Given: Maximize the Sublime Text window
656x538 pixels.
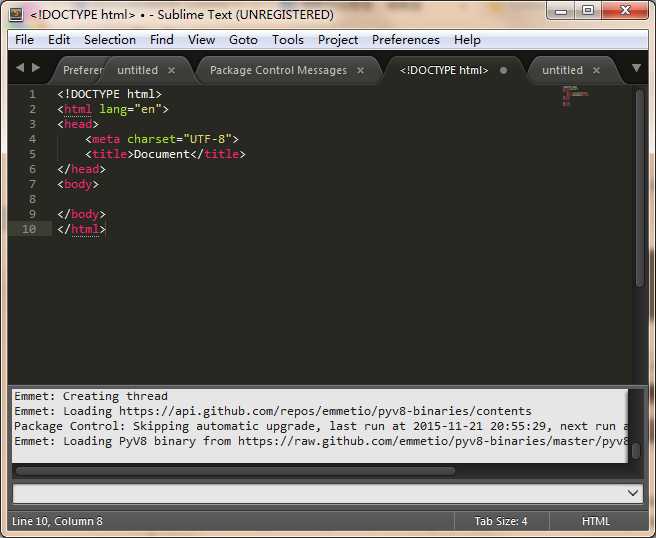Looking at the screenshot, I should click(x=588, y=10).
